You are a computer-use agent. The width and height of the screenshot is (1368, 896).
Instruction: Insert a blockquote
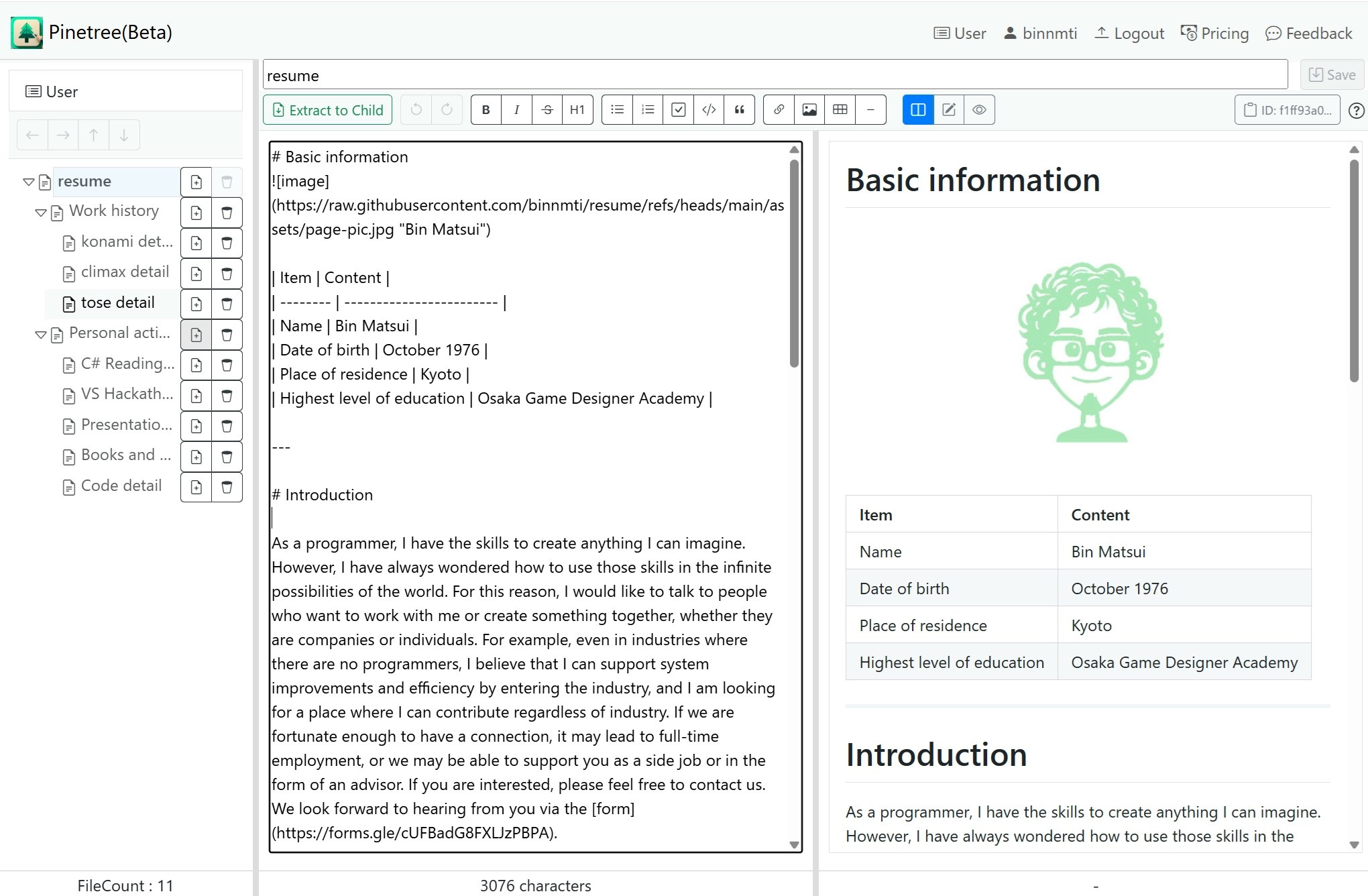pyautogui.click(x=739, y=109)
